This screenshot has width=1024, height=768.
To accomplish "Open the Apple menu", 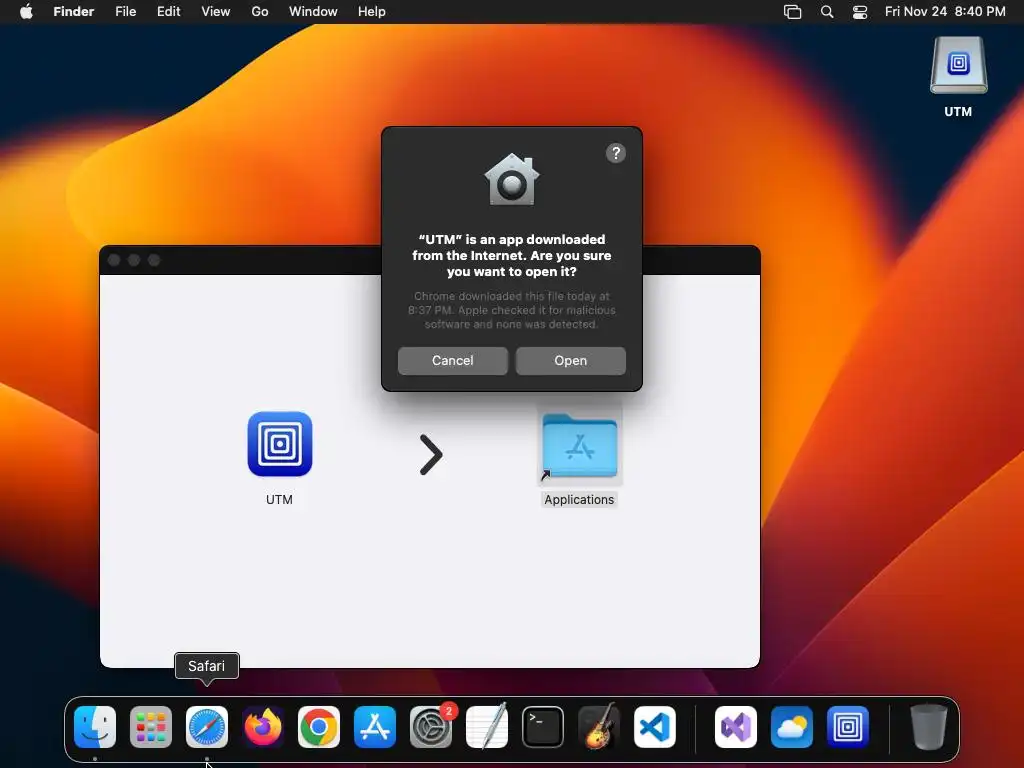I will [26, 12].
